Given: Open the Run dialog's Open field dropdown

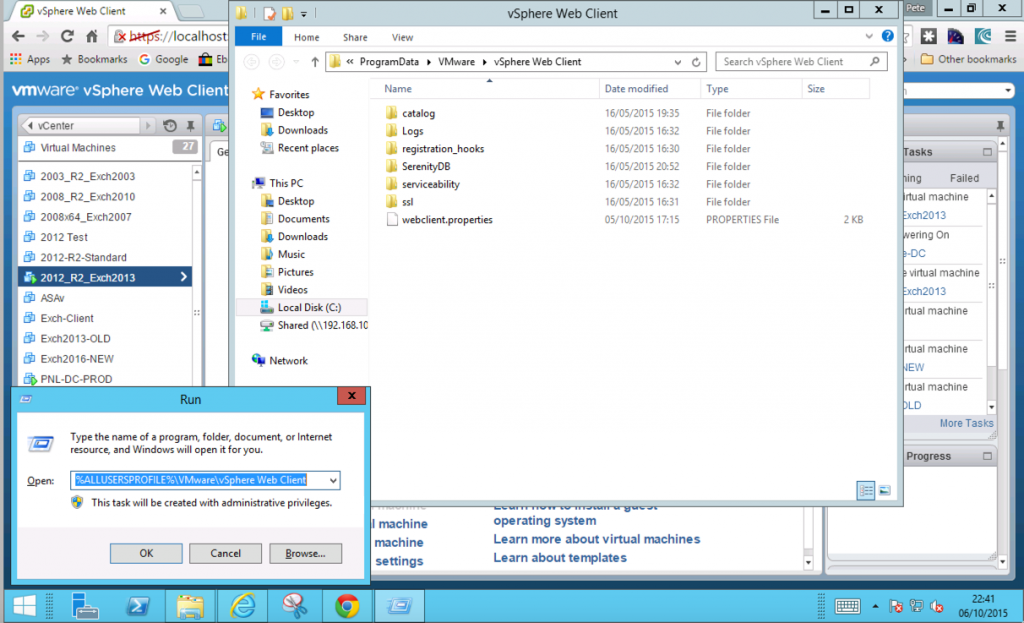Looking at the screenshot, I should pyautogui.click(x=333, y=480).
